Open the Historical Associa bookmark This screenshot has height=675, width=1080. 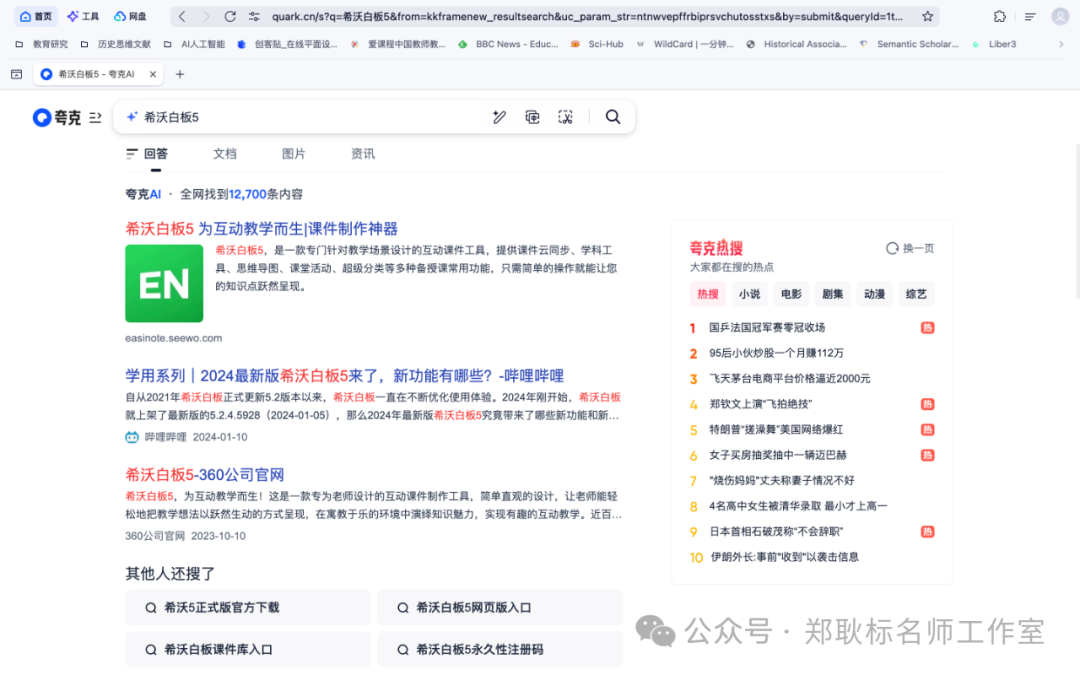coord(797,44)
